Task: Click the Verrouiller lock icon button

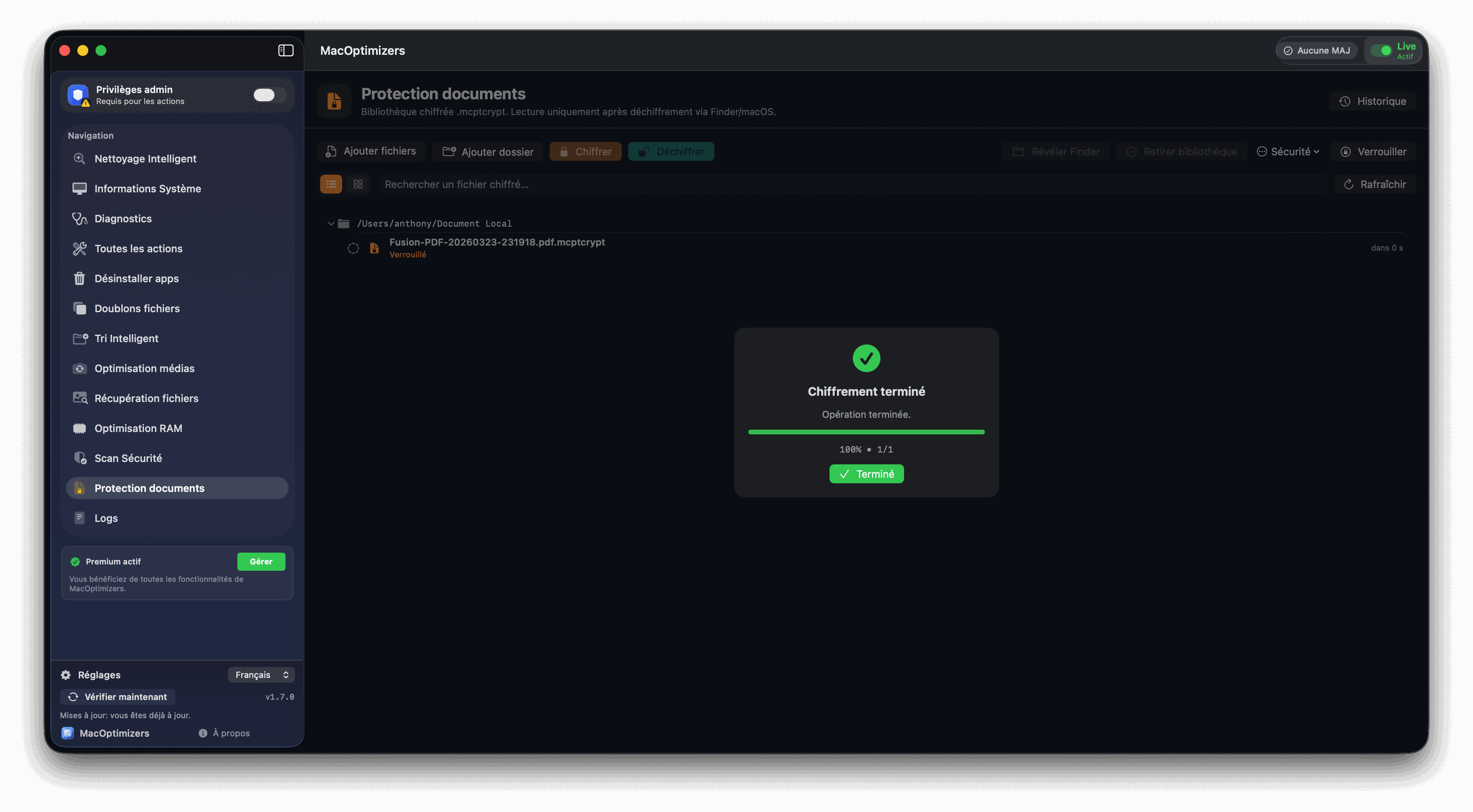Action: [1372, 151]
